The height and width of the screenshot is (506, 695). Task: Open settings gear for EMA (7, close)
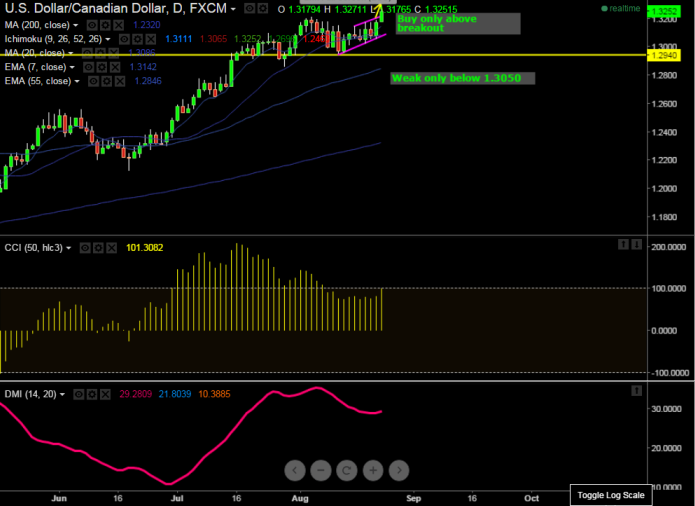point(102,67)
